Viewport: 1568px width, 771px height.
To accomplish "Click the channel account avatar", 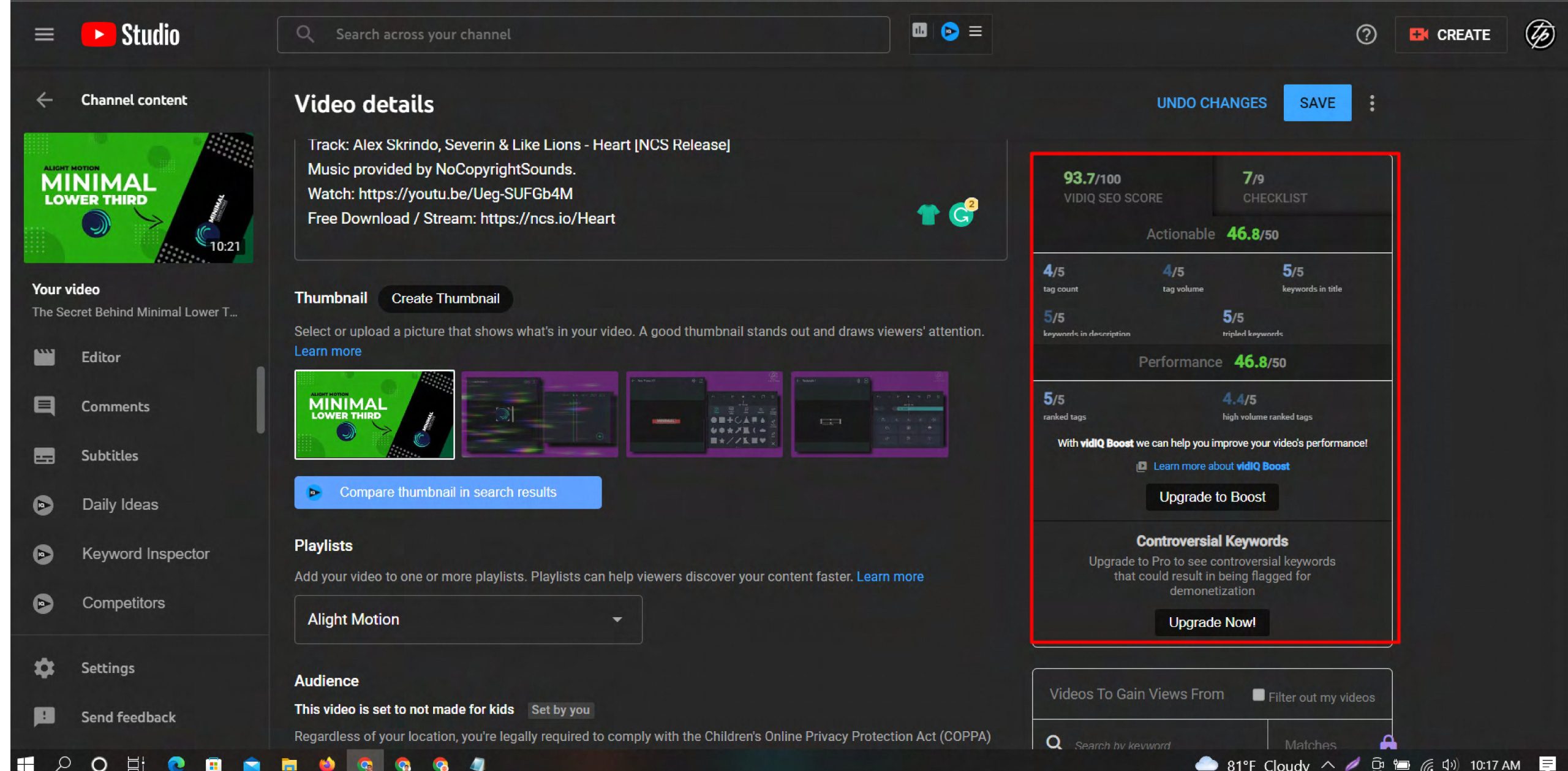I will tap(1539, 34).
